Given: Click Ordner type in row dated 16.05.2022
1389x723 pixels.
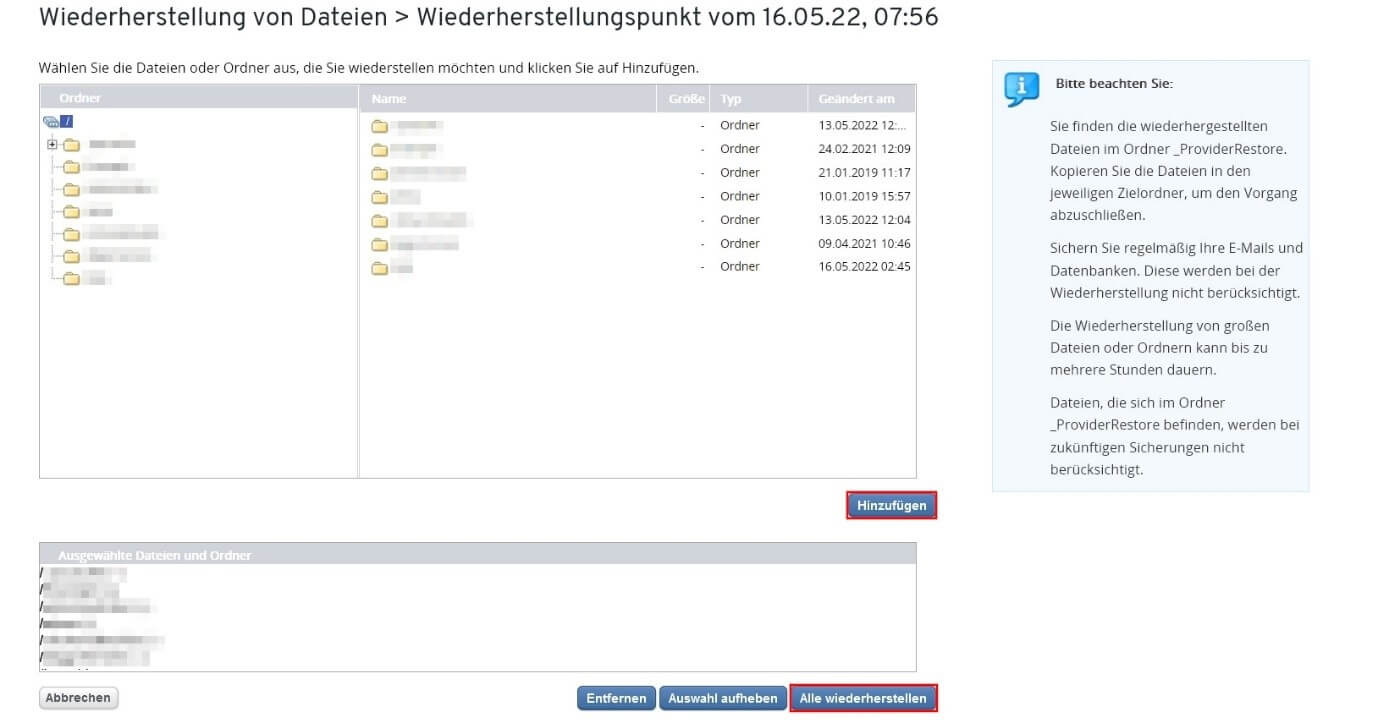Looking at the screenshot, I should [740, 267].
